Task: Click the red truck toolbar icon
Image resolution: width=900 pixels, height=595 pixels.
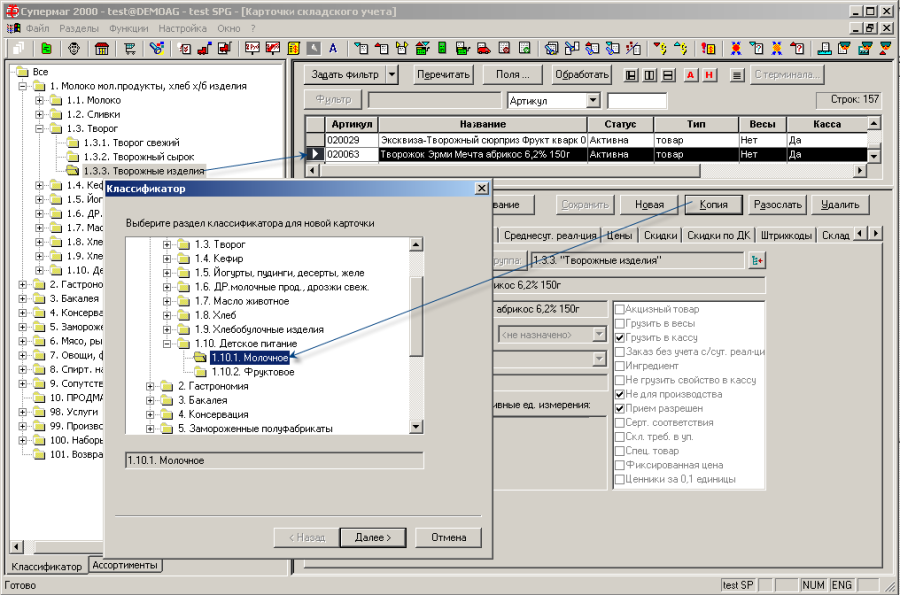Action: pyautogui.click(x=483, y=49)
